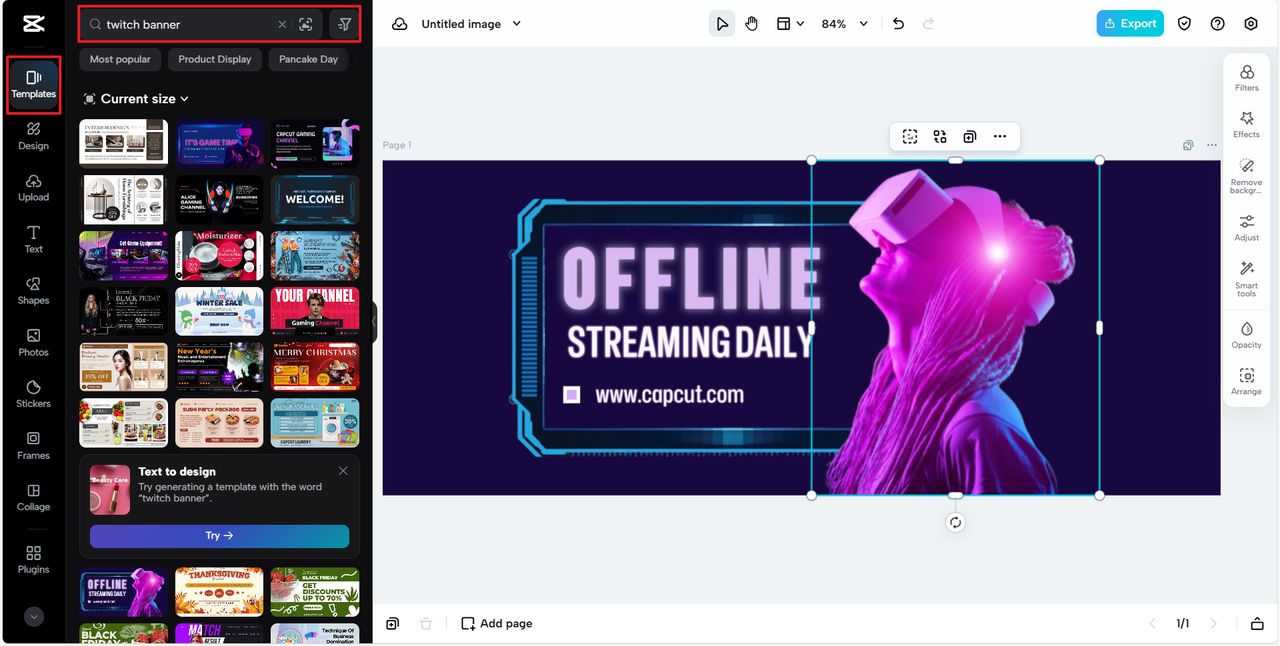
Task: Dismiss the Text to design card
Action: (x=343, y=470)
